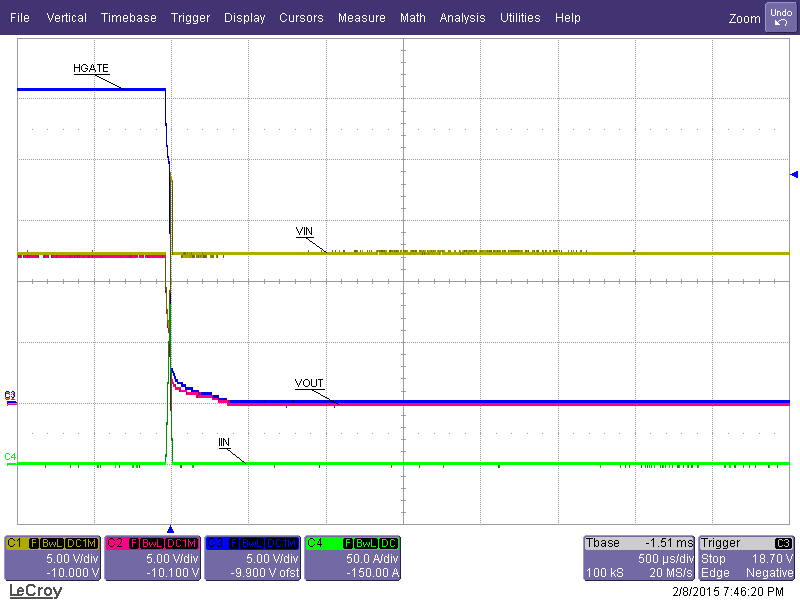Select the C3 ground level marker
Viewport: 800px width, 600px height.
10,396
